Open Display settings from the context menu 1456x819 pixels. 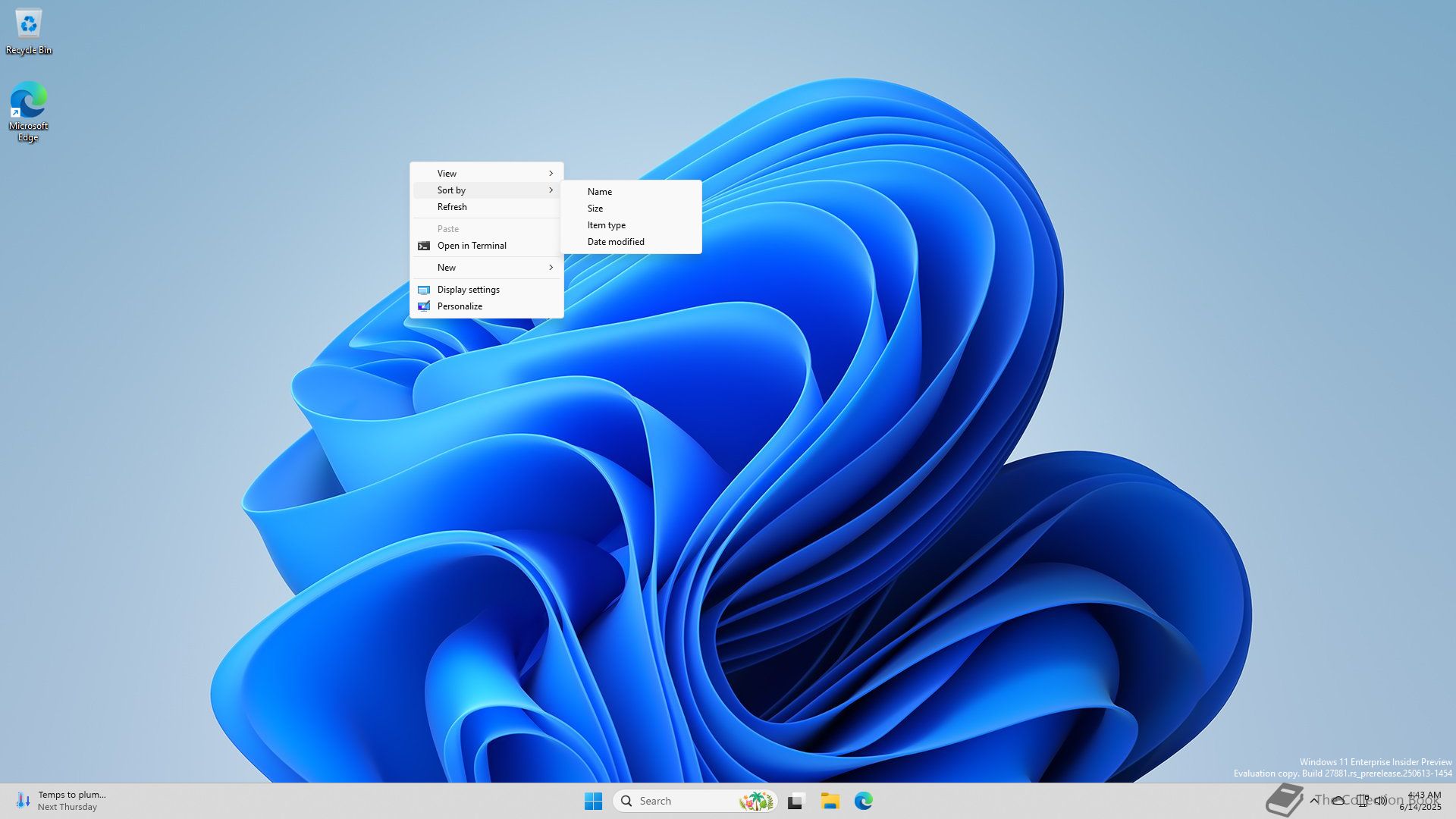click(x=468, y=290)
